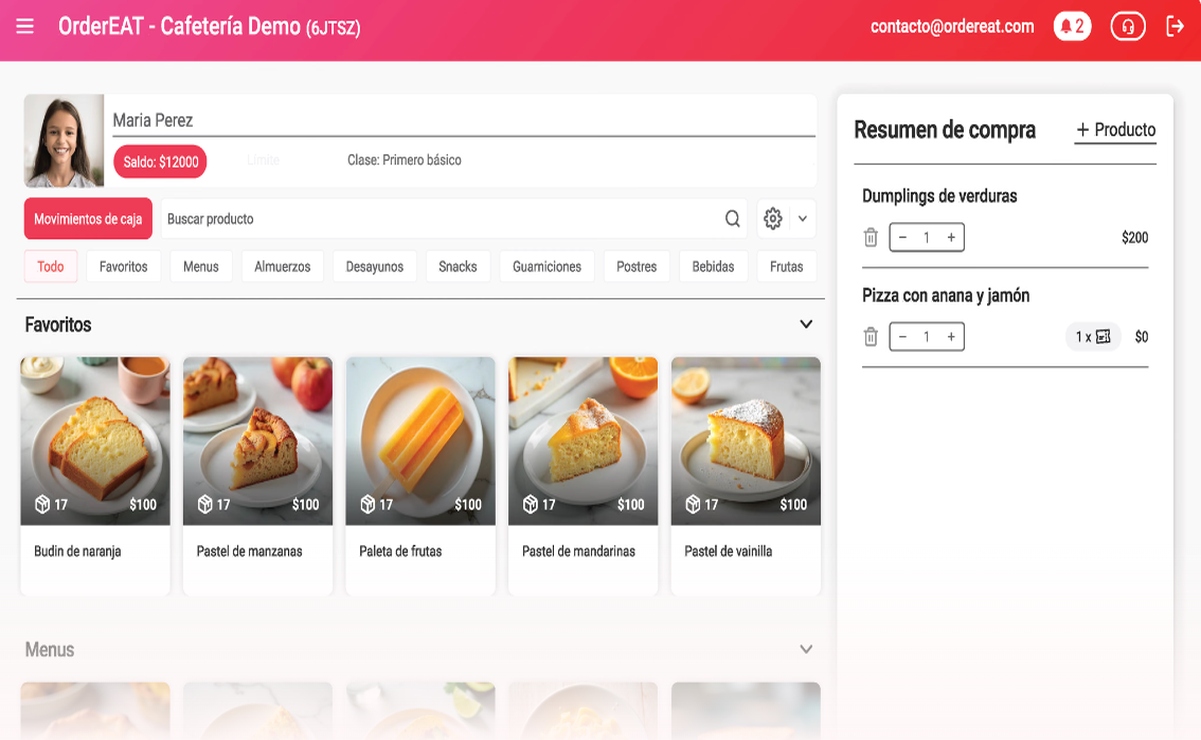Screen dimensions: 1201x740
Task: Select the Pastel de mandarinas product card
Action: [x=583, y=476]
